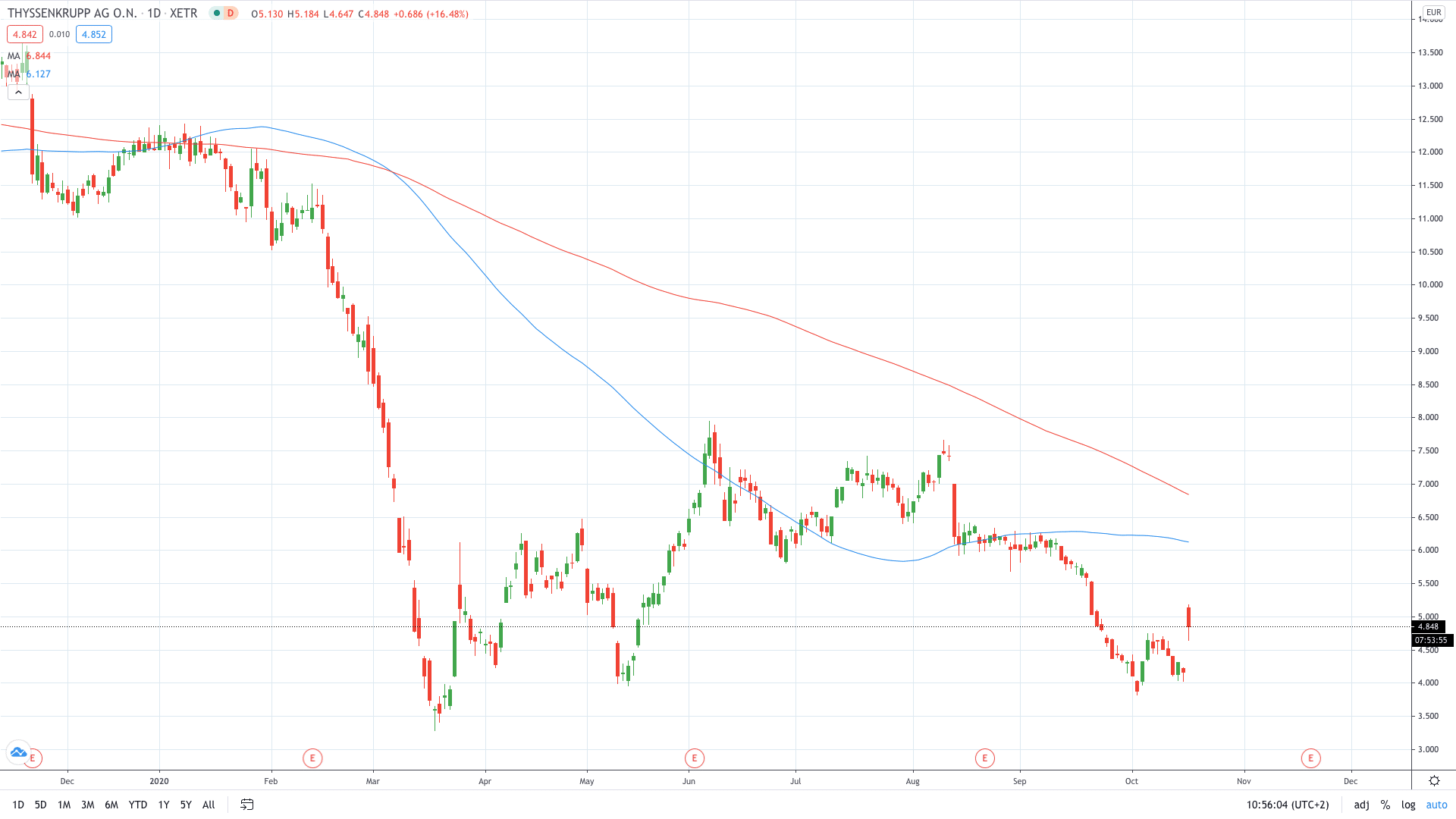Image resolution: width=1456 pixels, height=819 pixels.
Task: Click the THYSSENKRUPP AG O.N. symbol title
Action: click(72, 14)
